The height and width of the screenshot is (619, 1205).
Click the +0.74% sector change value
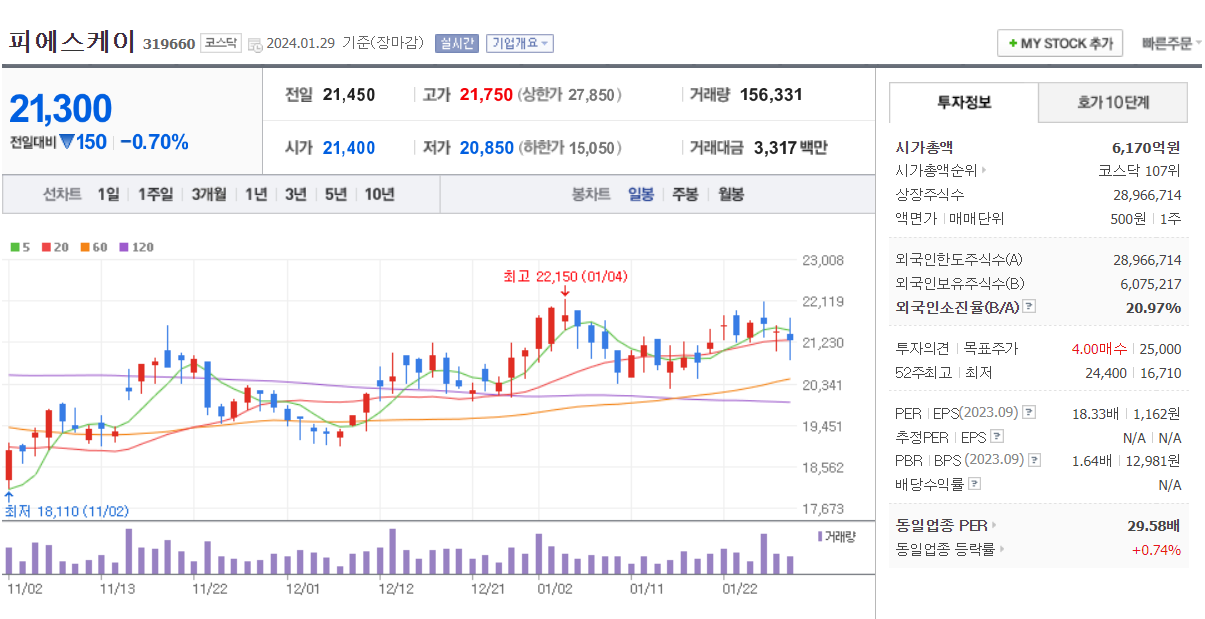[1156, 549]
